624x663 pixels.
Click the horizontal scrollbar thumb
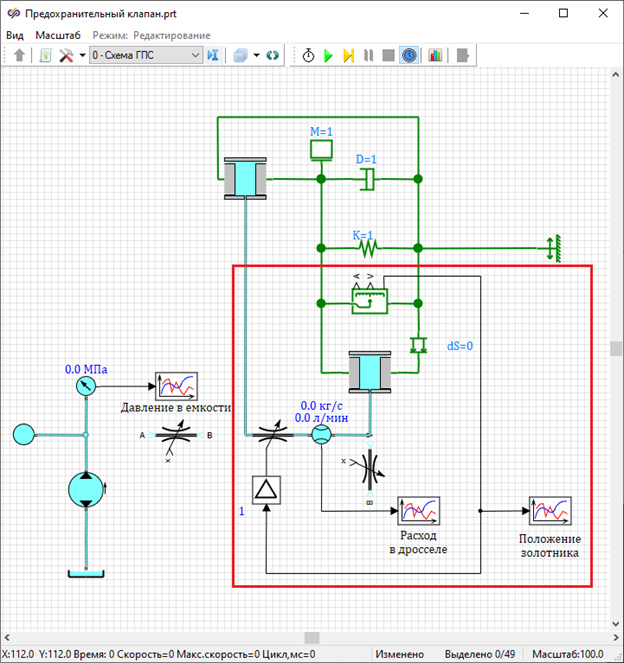(313, 637)
